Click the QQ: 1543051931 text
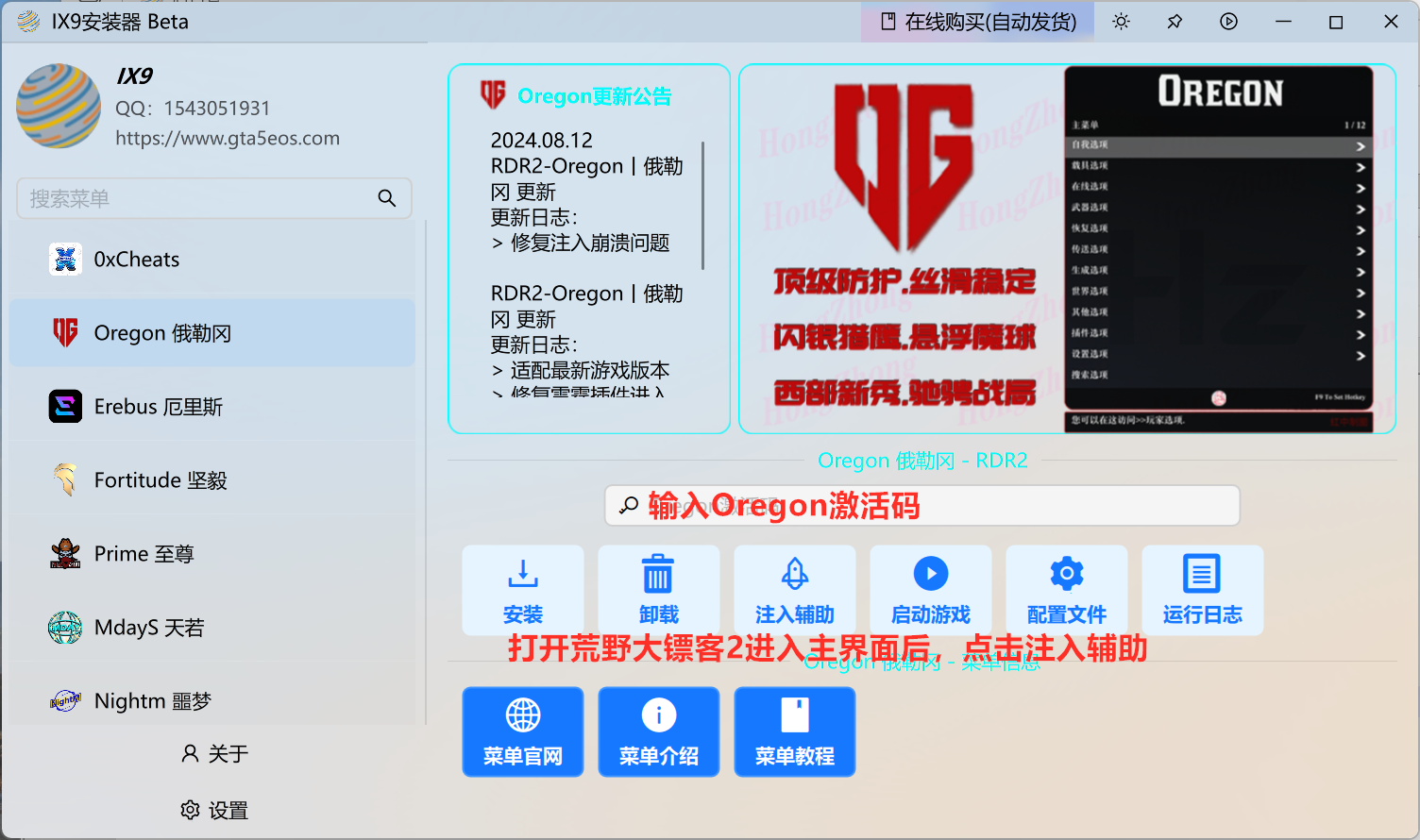This screenshot has width=1420, height=840. coord(193,109)
